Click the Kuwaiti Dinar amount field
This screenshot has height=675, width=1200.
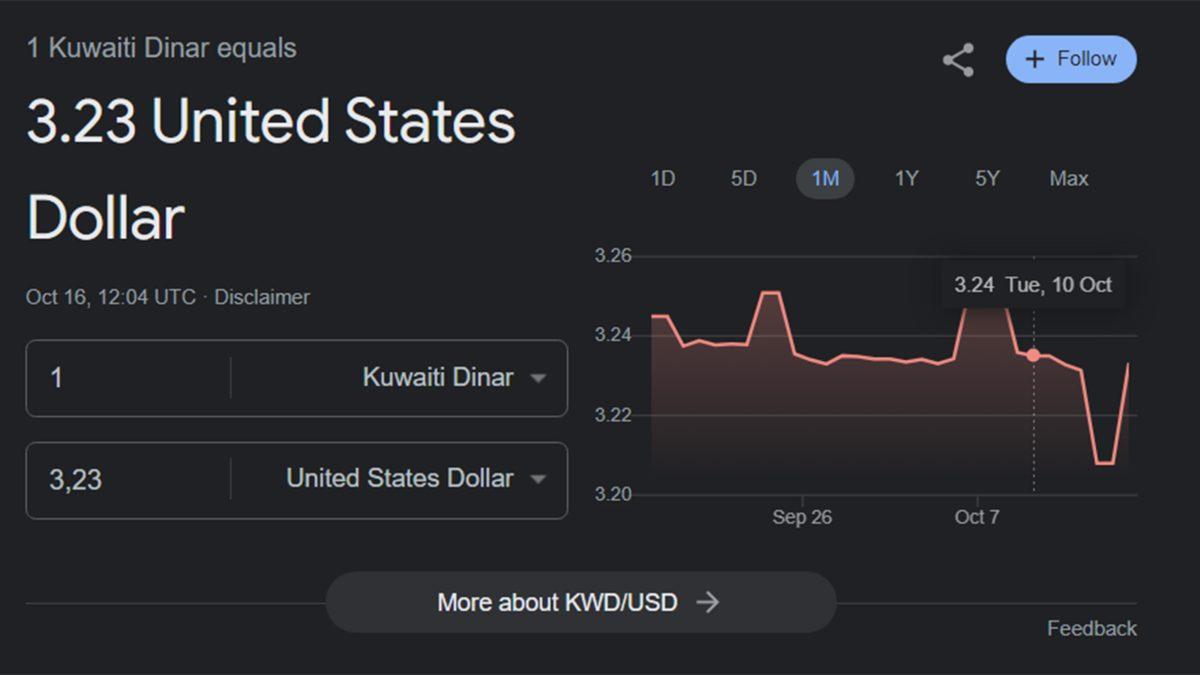130,378
